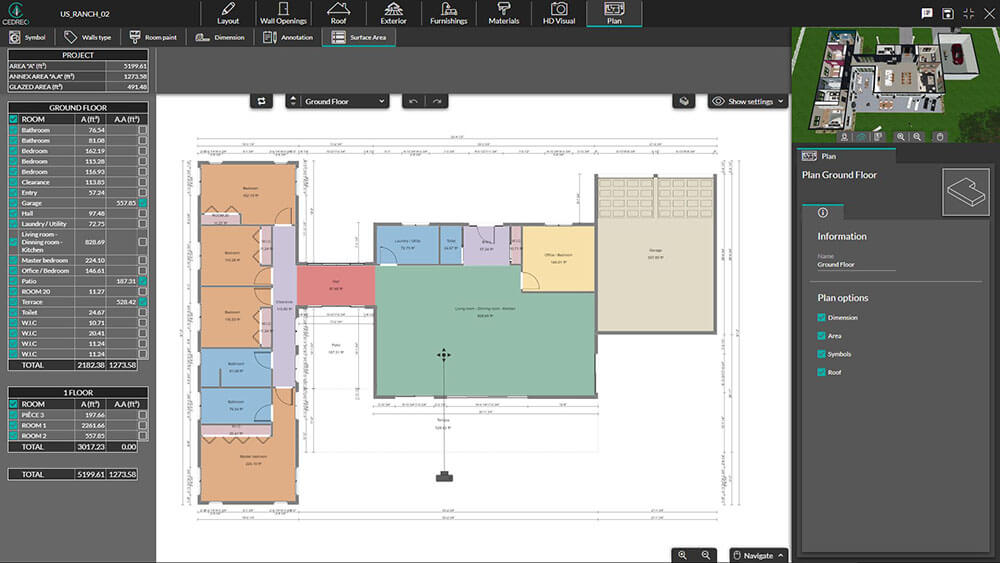Switch to the Furnishings tab
The image size is (1000, 563).
point(448,13)
